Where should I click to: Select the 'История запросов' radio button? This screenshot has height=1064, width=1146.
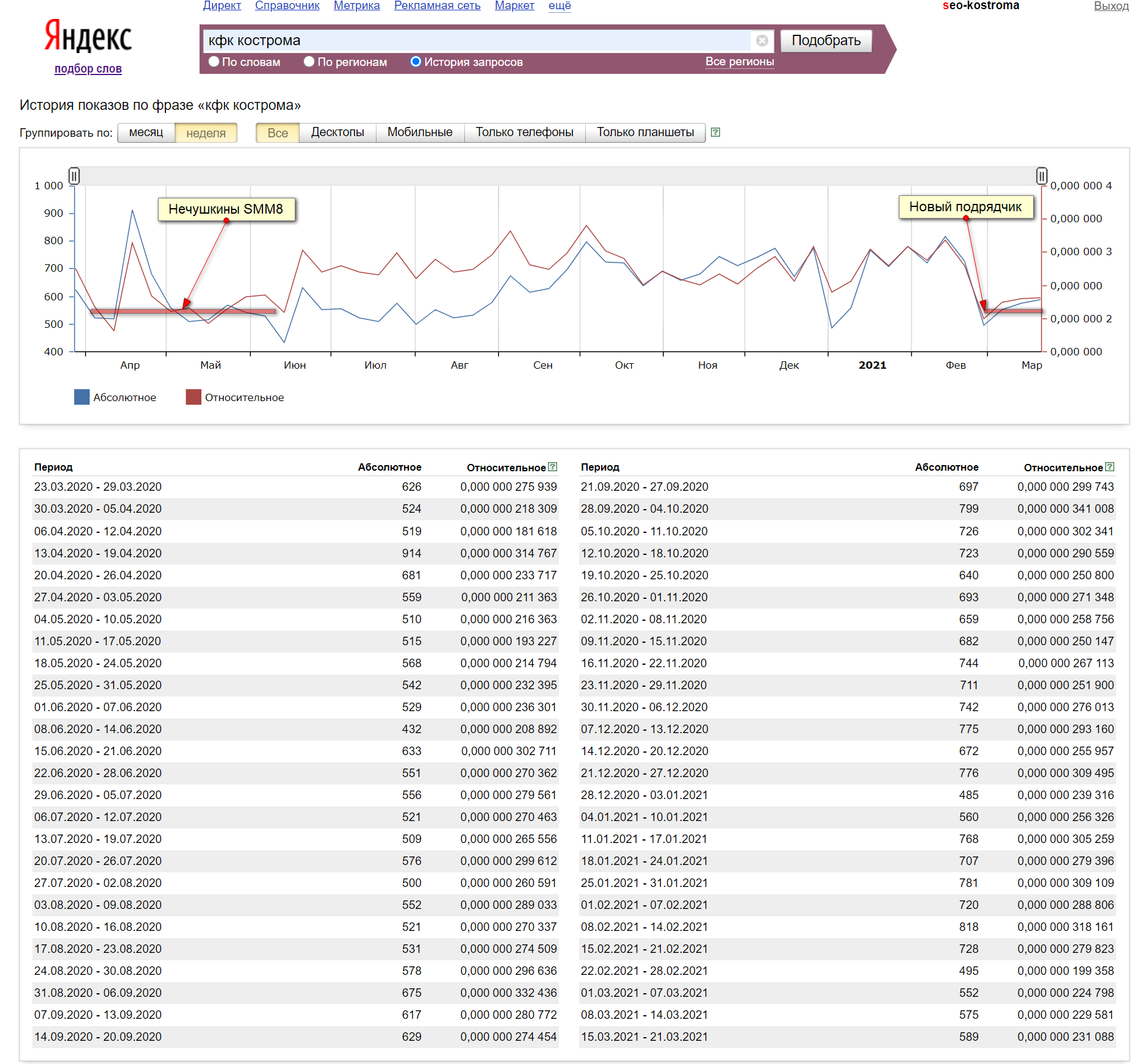[x=416, y=62]
